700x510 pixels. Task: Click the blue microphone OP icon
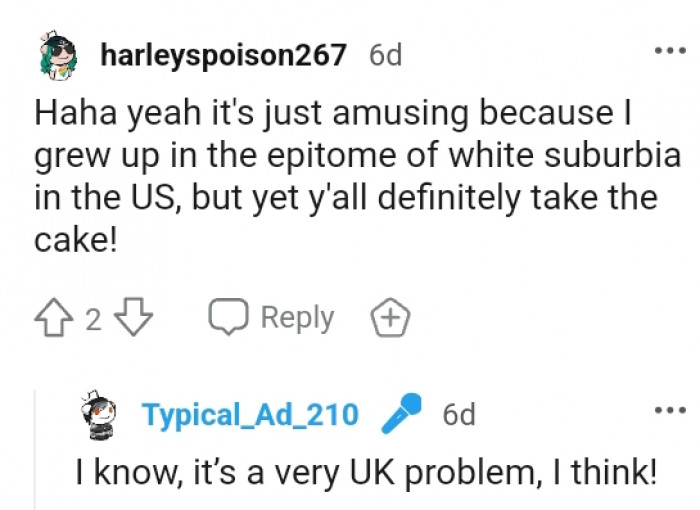[x=402, y=413]
